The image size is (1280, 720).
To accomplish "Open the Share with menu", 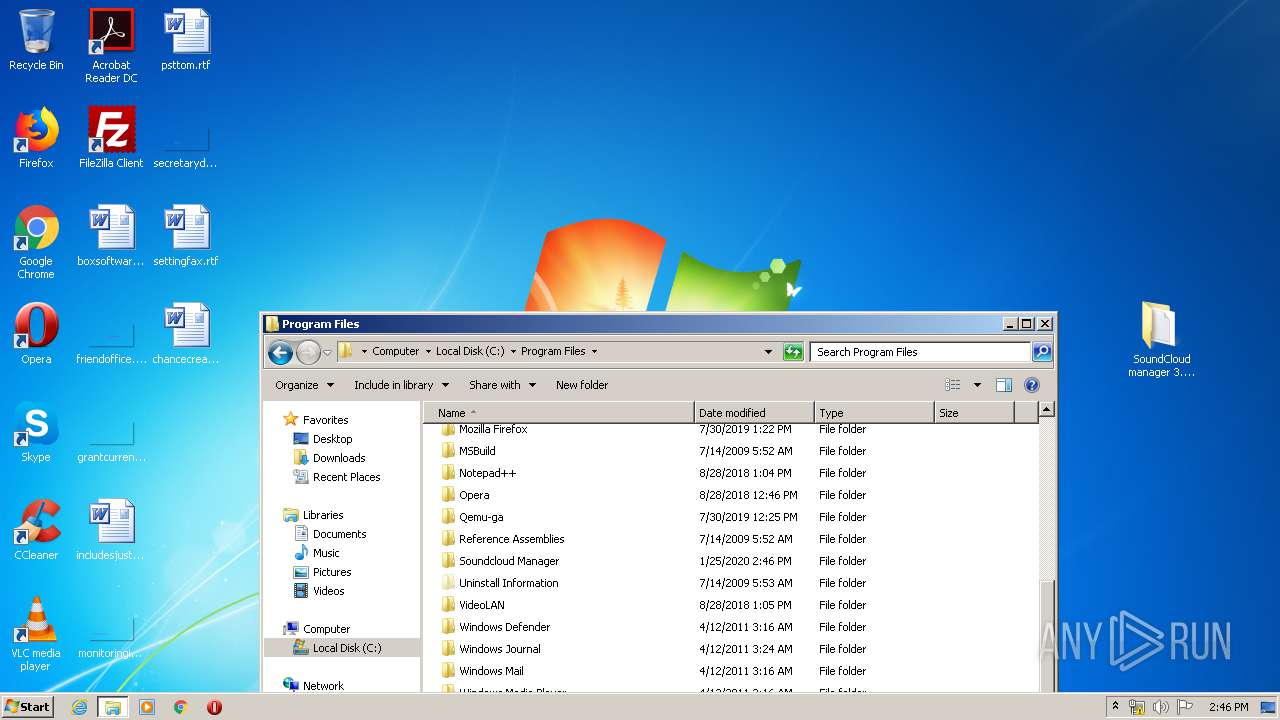I will 502,385.
